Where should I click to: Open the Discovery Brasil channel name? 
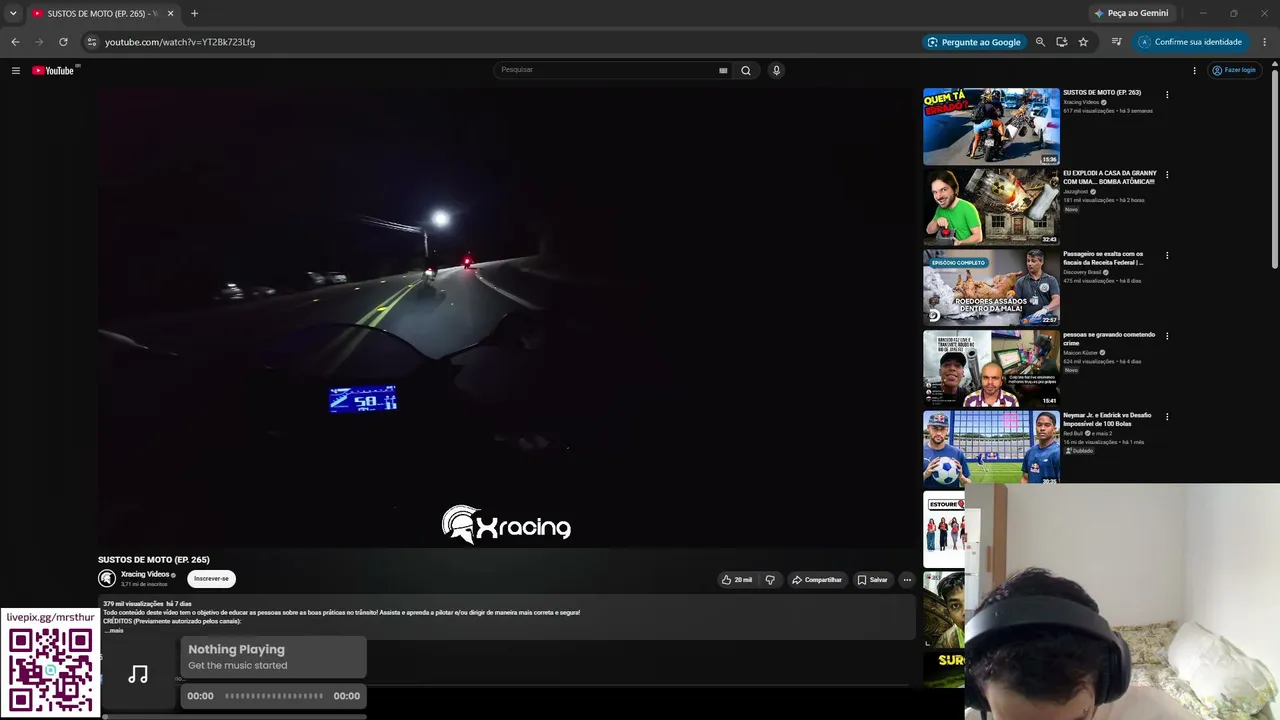1082,272
